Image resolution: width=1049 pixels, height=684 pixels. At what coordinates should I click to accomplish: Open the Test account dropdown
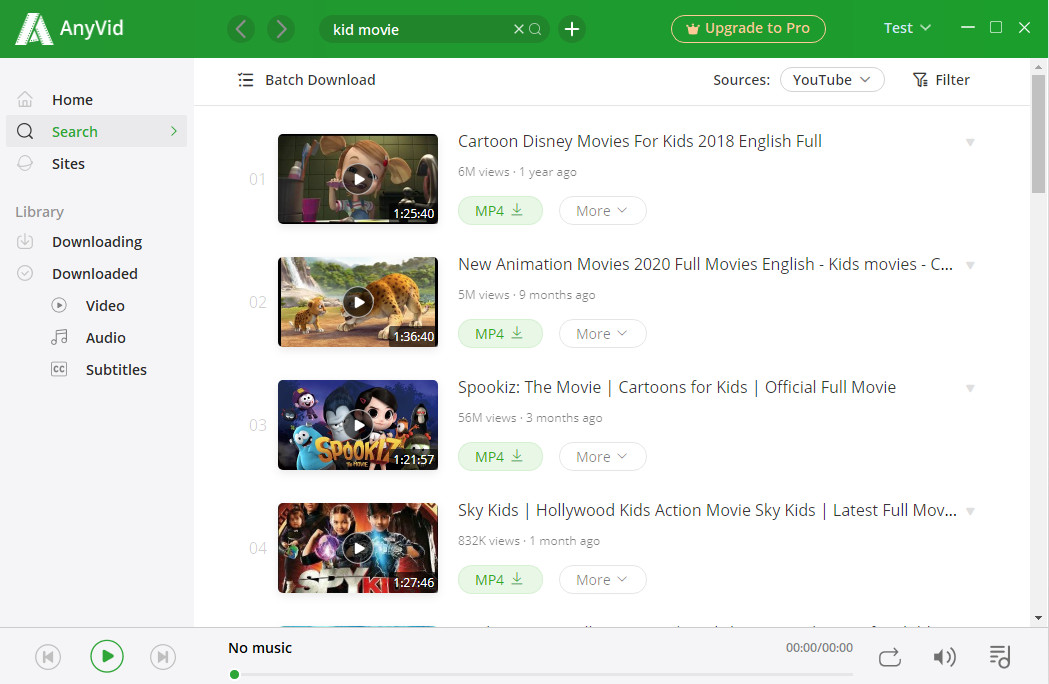coord(907,28)
